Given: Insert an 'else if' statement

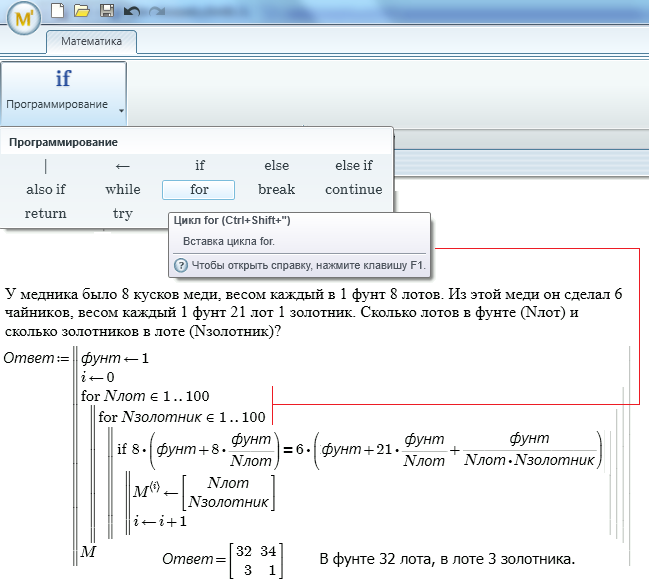Looking at the screenshot, I should point(353,166).
